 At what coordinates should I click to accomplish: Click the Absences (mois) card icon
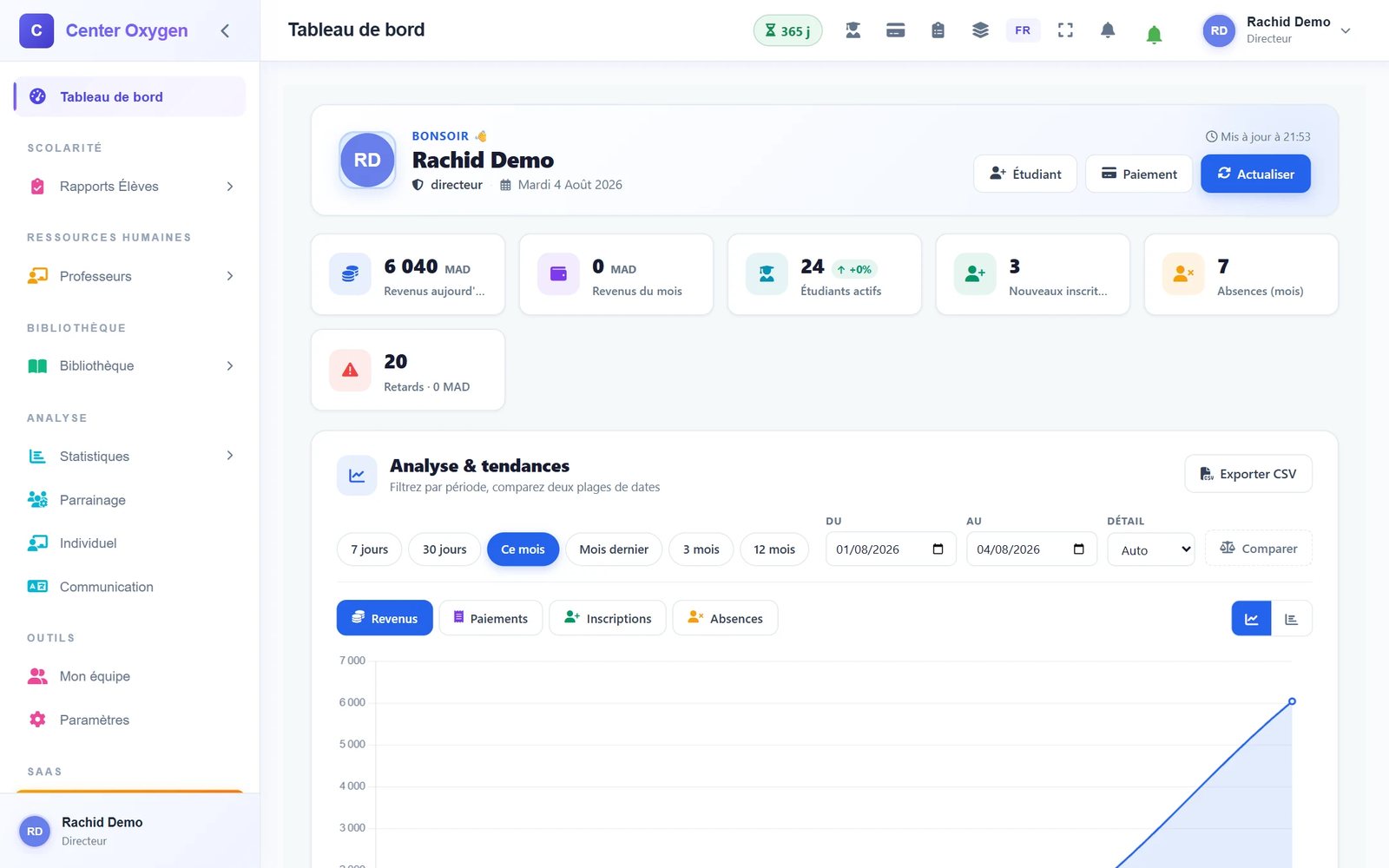point(1183,274)
